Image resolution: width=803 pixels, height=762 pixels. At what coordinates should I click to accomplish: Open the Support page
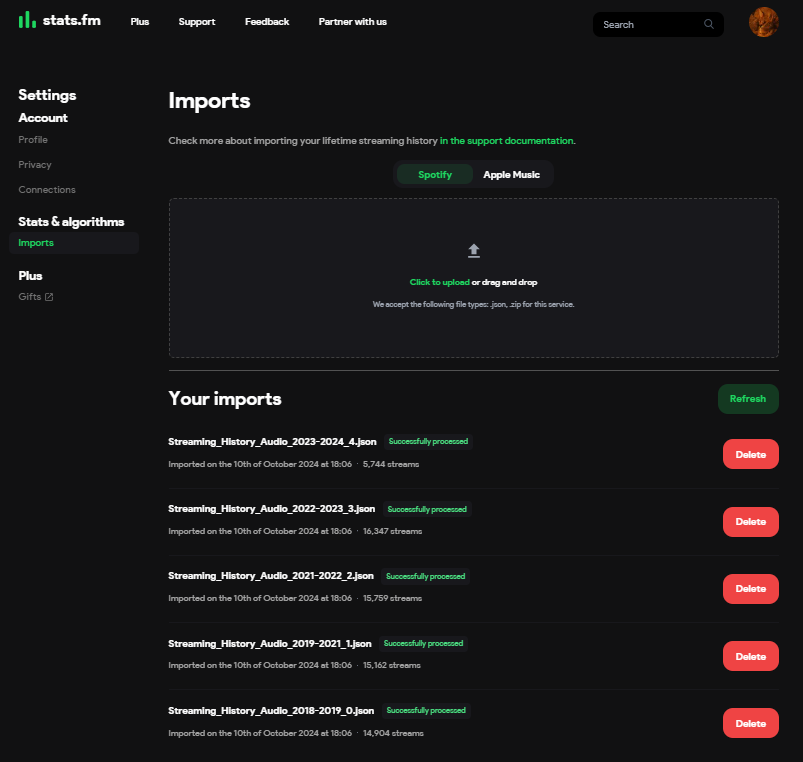pyautogui.click(x=196, y=21)
